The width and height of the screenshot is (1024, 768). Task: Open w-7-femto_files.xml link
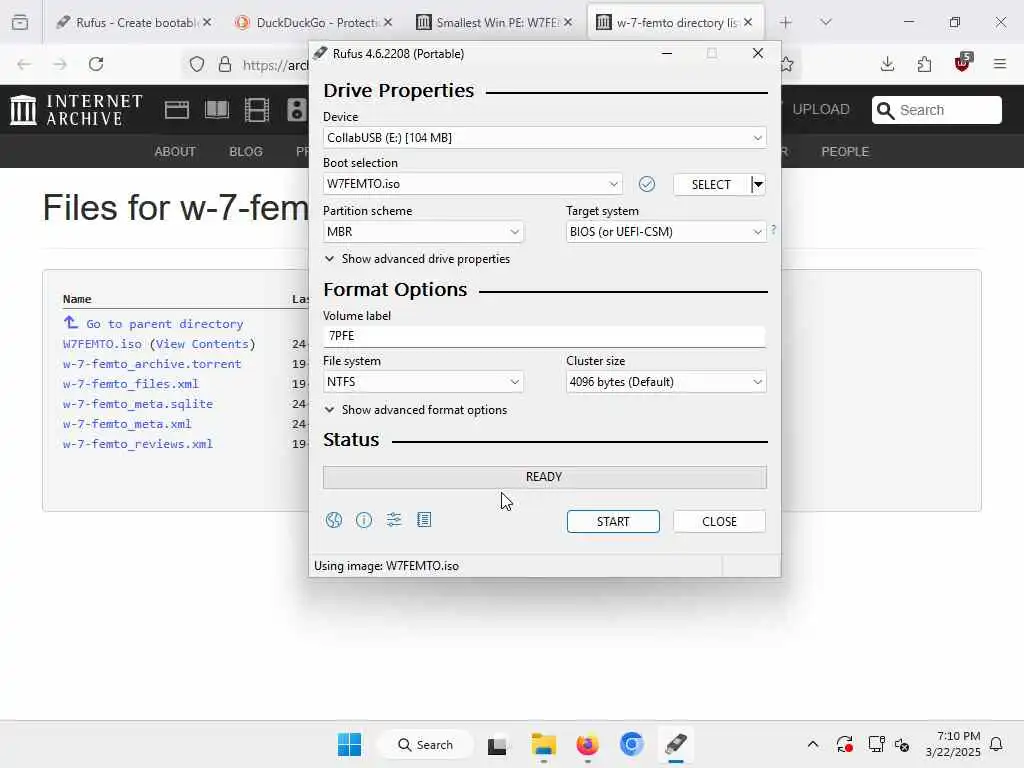pos(131,384)
